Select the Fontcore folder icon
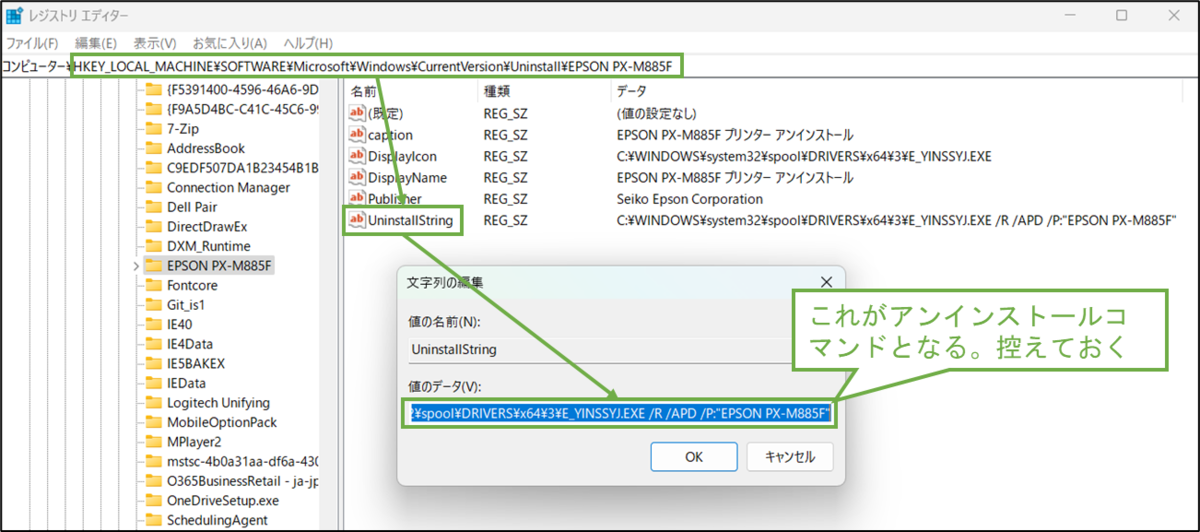1200x532 pixels. [x=153, y=285]
